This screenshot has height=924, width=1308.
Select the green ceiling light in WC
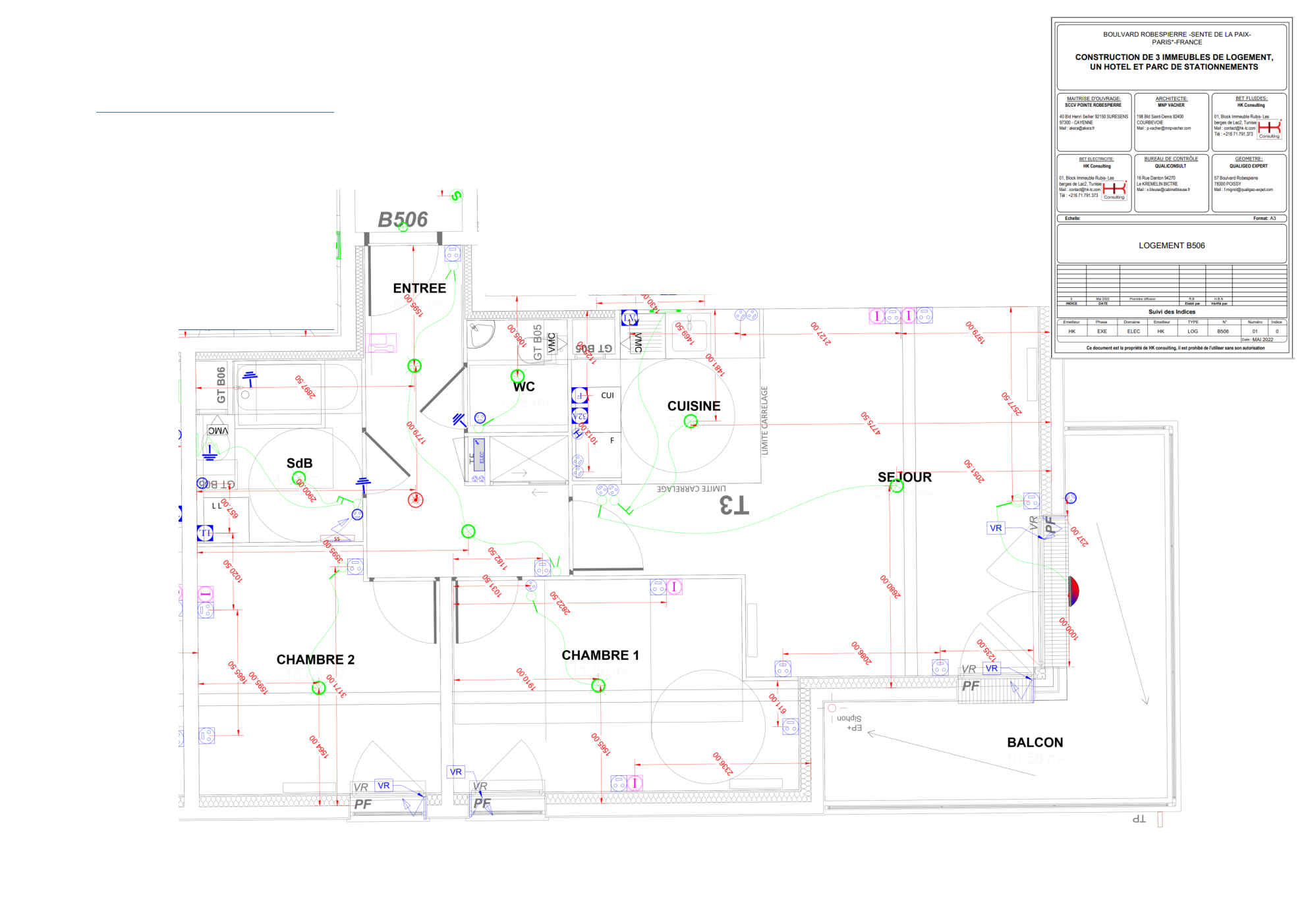517,376
